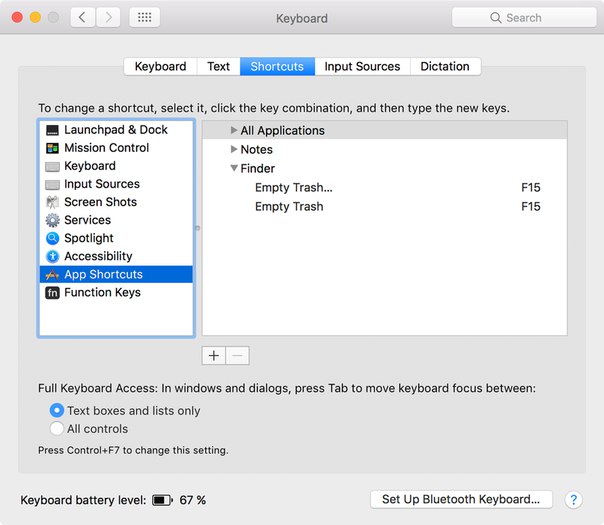Show all preferences grid button
This screenshot has width=604, height=525.
143,18
